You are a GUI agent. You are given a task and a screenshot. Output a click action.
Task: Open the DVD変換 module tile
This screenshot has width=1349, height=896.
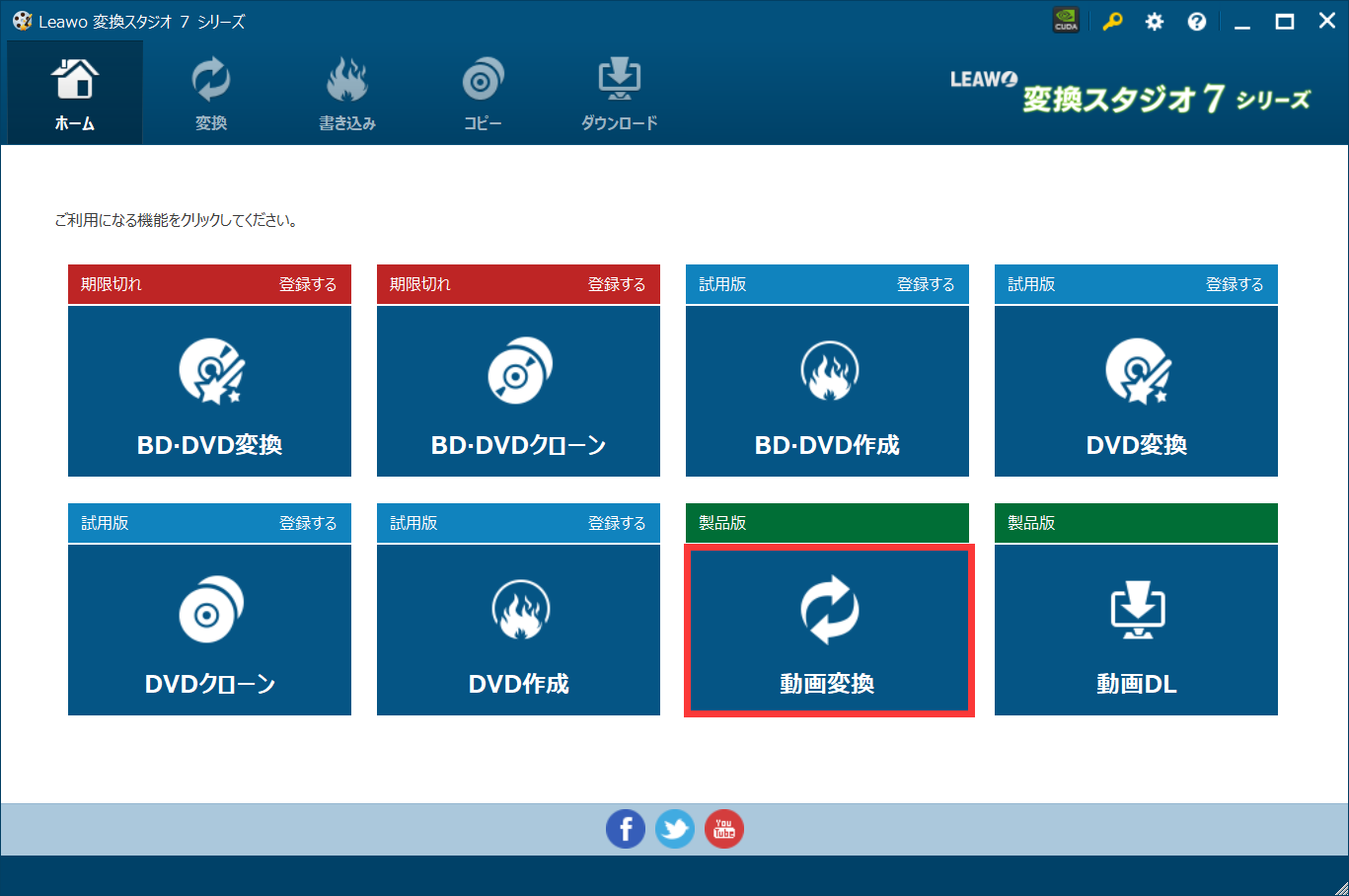[1136, 391]
